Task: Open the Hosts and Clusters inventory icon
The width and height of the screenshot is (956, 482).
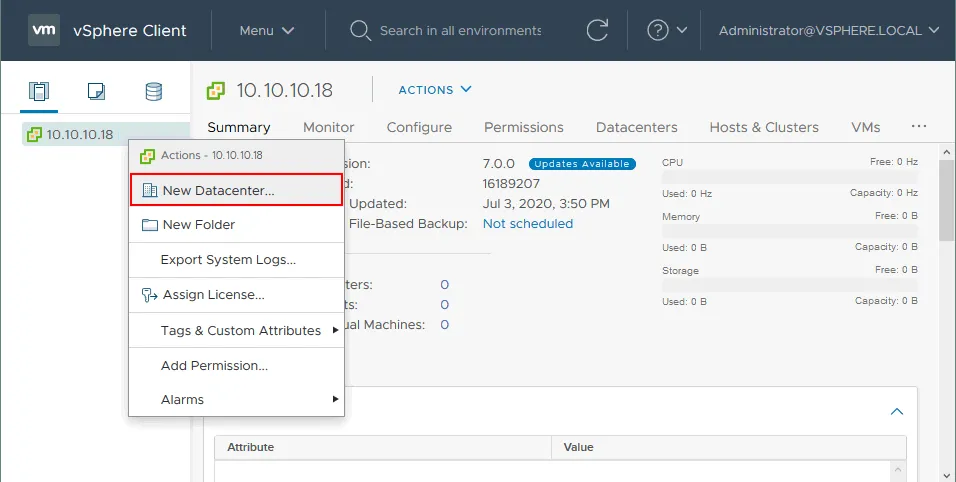Action: [39, 92]
